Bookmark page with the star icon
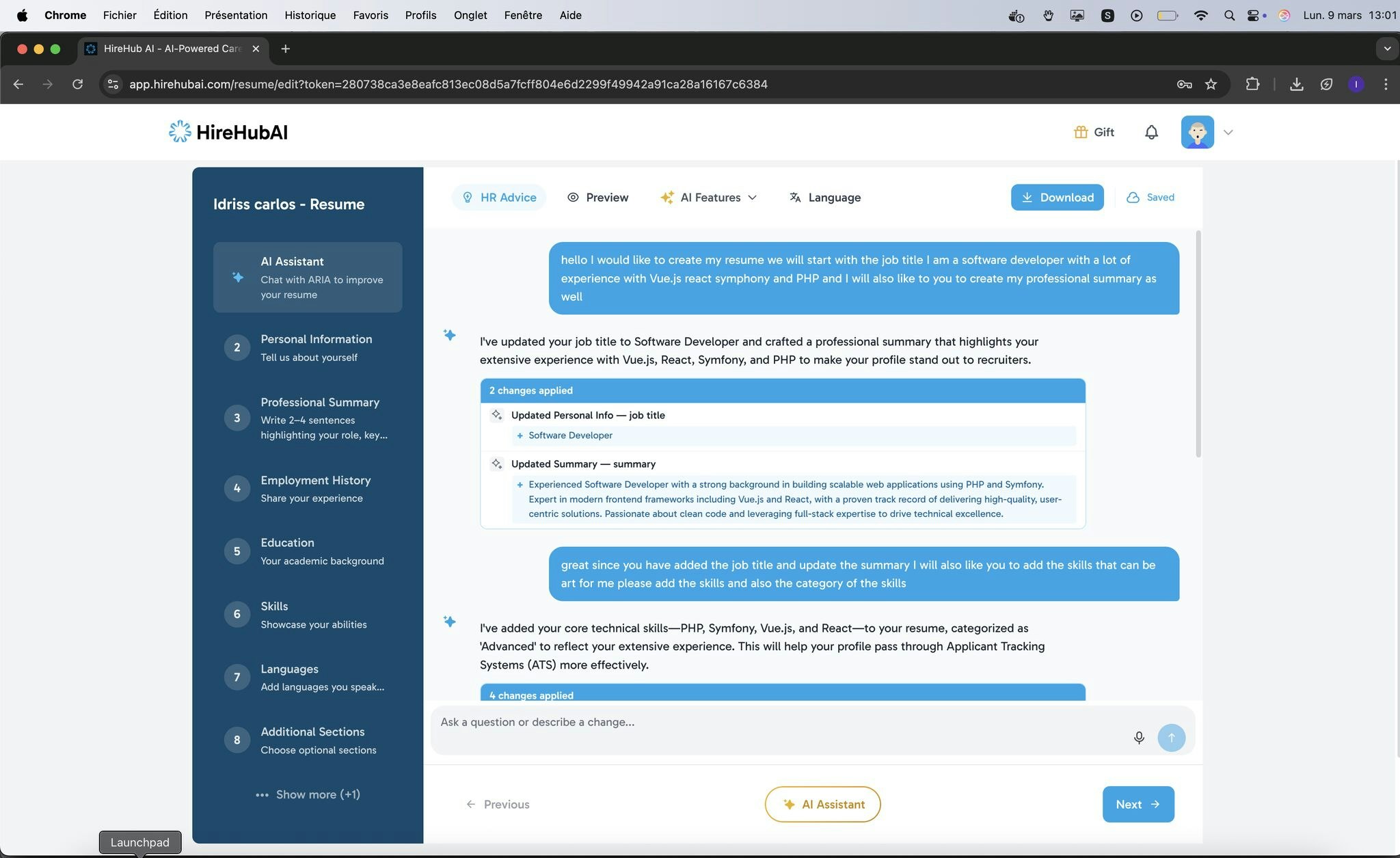Screen dimensions: 1400x858 (1211, 84)
